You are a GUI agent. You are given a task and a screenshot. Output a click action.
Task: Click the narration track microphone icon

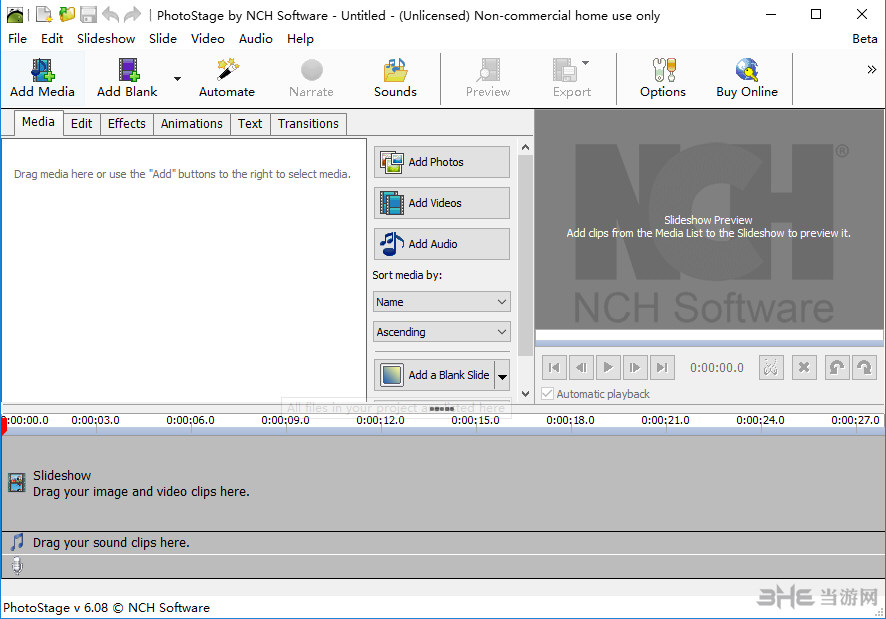click(x=17, y=565)
